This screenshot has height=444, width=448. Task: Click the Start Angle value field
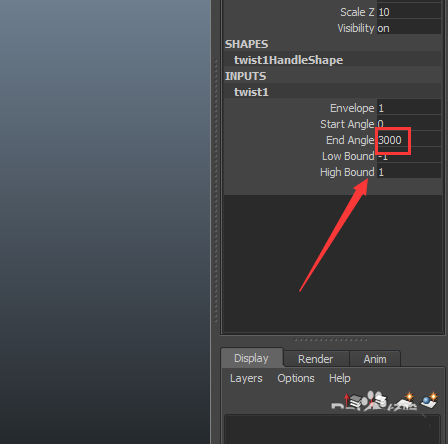(409, 124)
